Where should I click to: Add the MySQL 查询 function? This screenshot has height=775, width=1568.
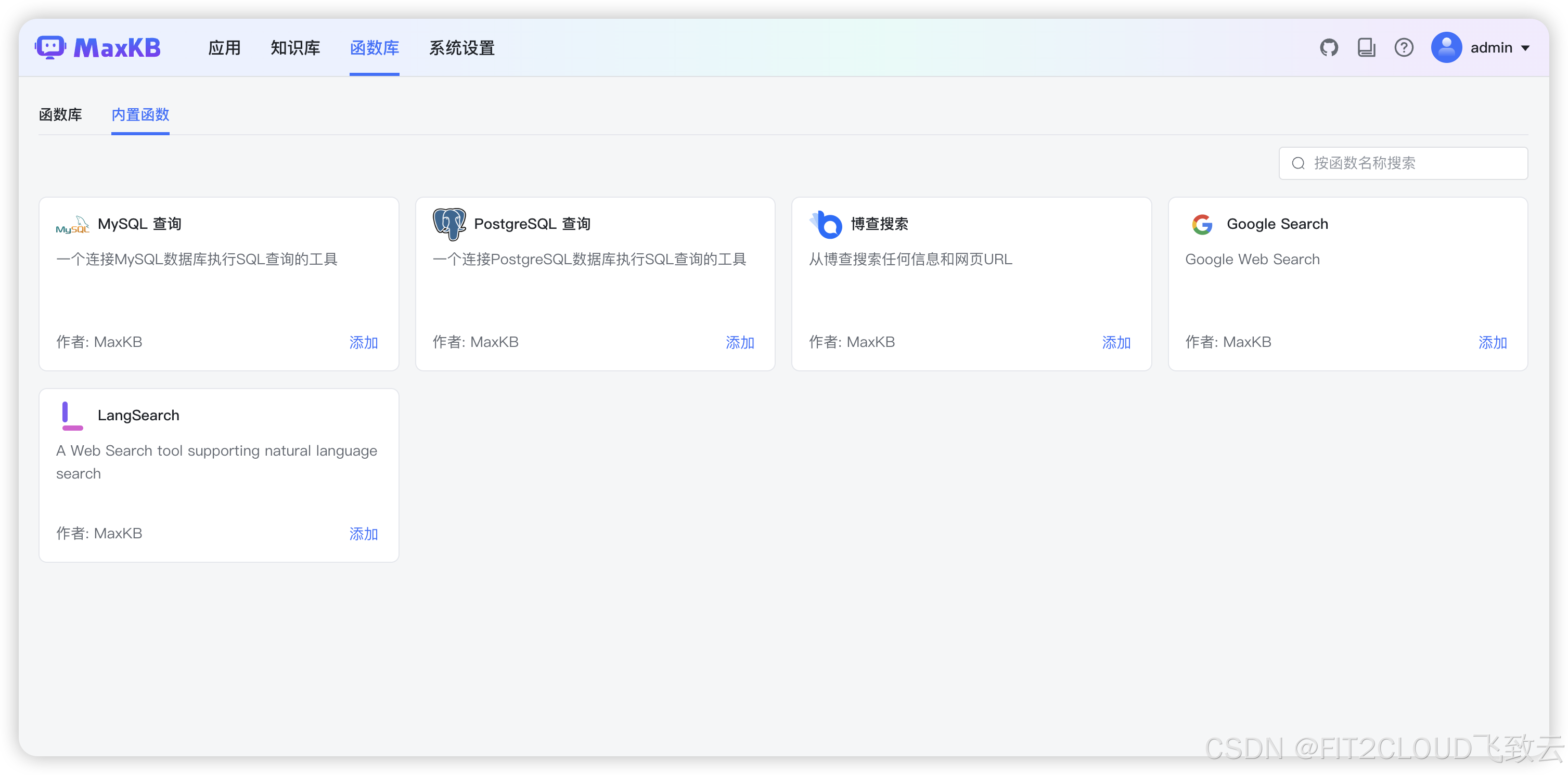tap(364, 343)
